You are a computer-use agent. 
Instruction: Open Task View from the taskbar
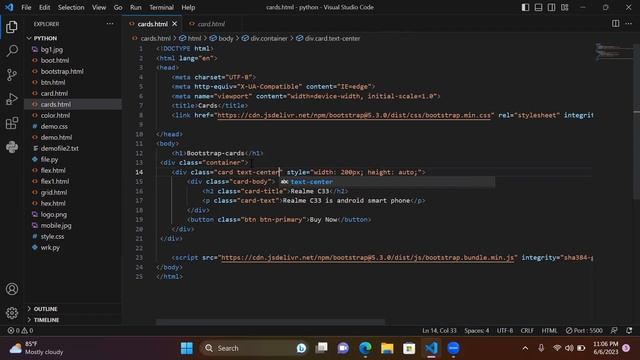pyautogui.click(x=322, y=348)
